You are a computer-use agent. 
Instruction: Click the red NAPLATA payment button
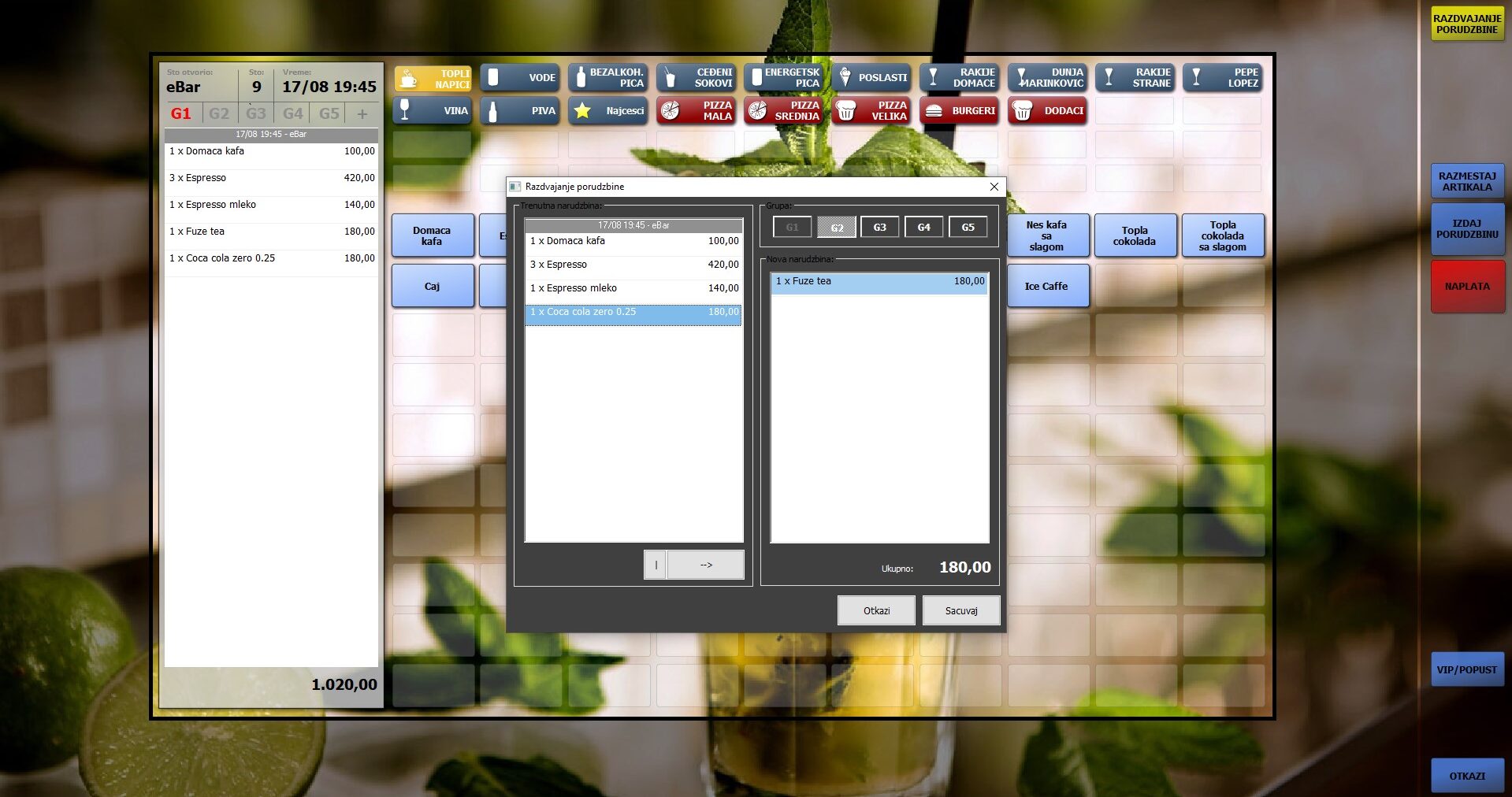[1467, 287]
